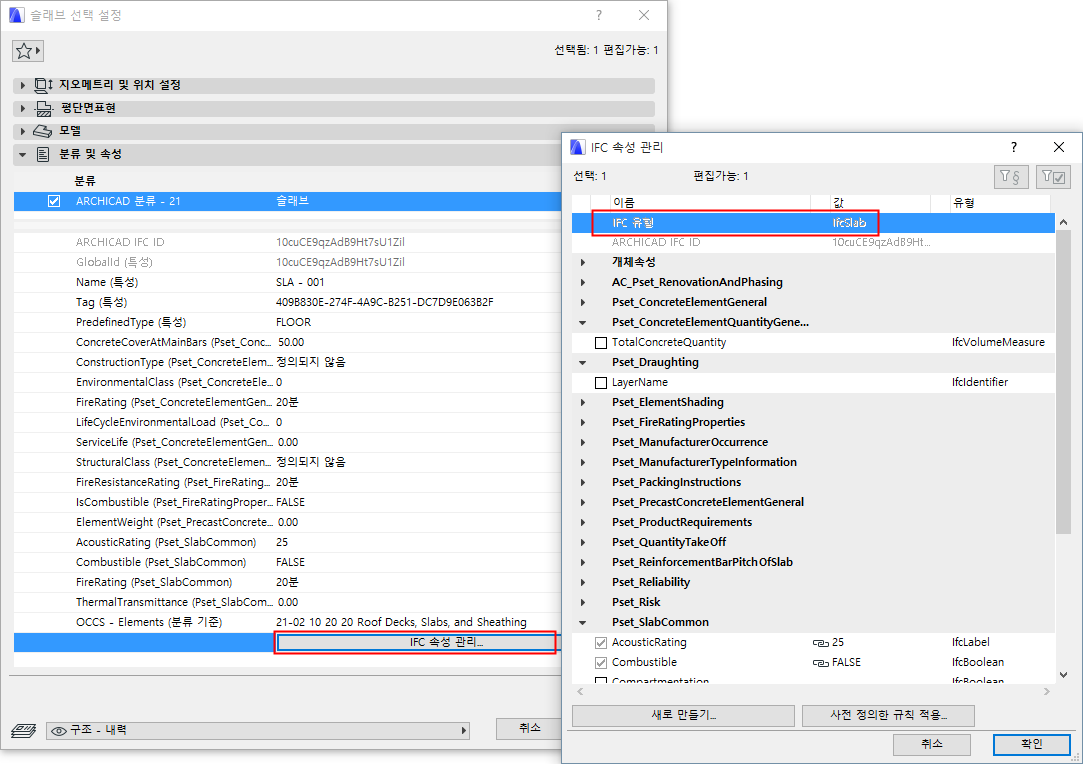Expand the model panel
Image resolution: width=1083 pixels, height=764 pixels.
tap(23, 131)
